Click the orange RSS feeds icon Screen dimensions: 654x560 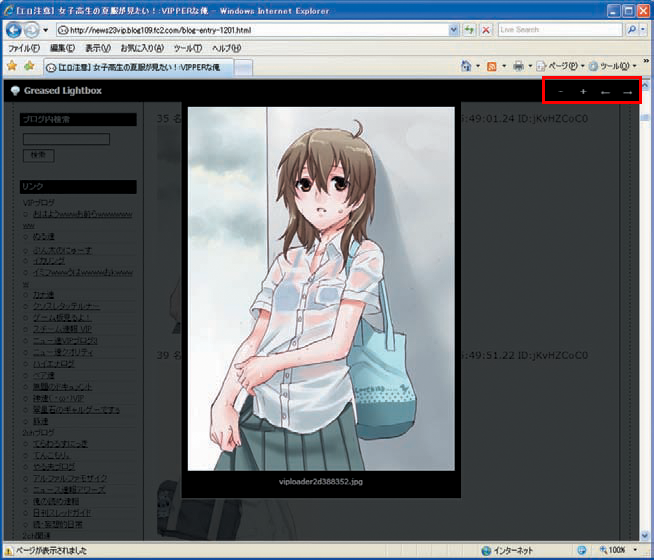492,66
